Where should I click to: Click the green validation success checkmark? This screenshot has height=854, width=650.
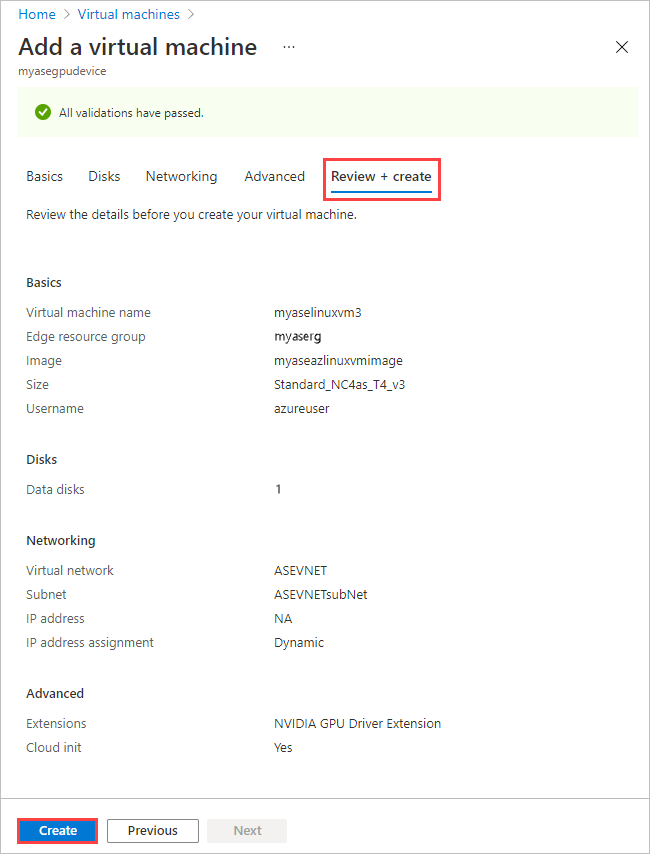click(42, 112)
